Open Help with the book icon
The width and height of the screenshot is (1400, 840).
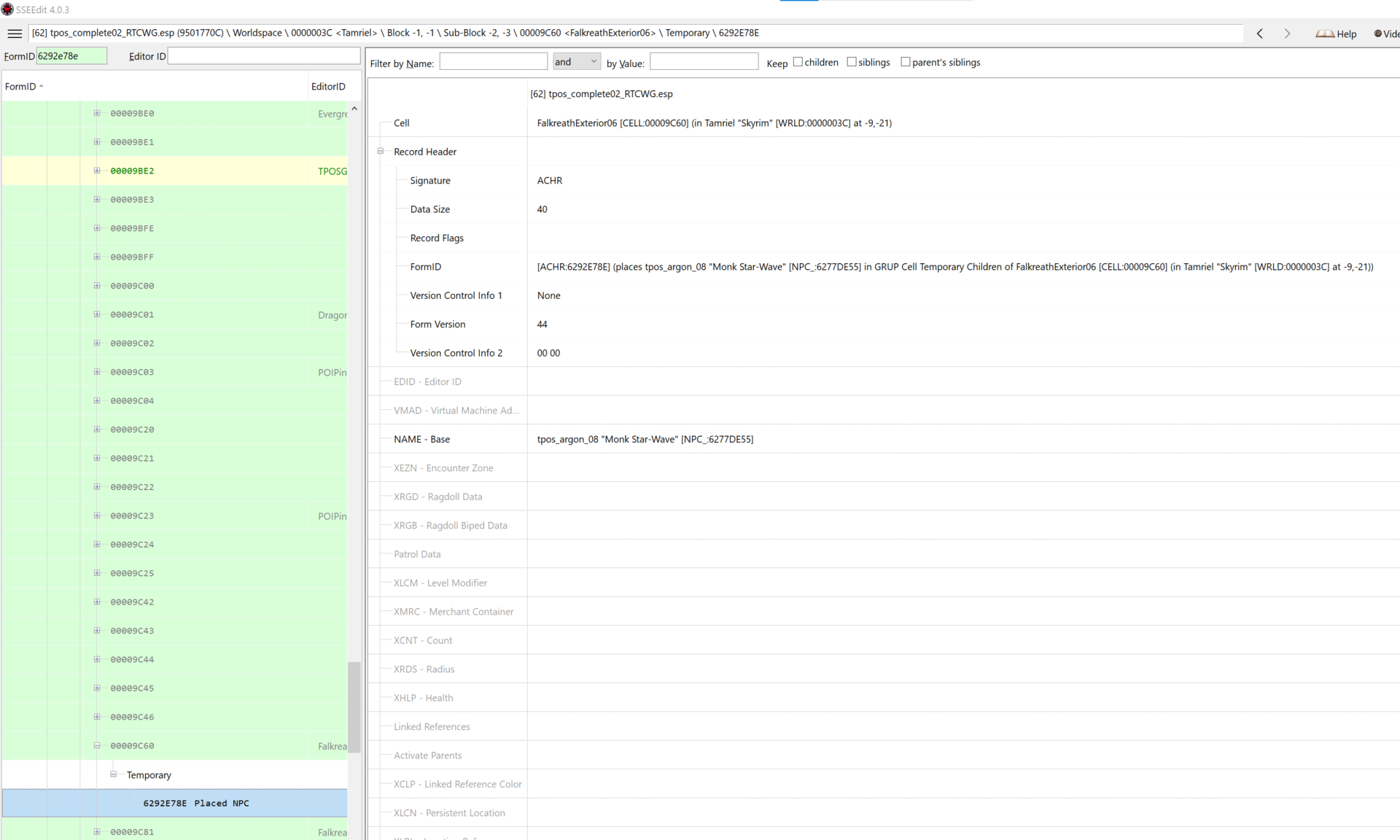[x=1336, y=34]
